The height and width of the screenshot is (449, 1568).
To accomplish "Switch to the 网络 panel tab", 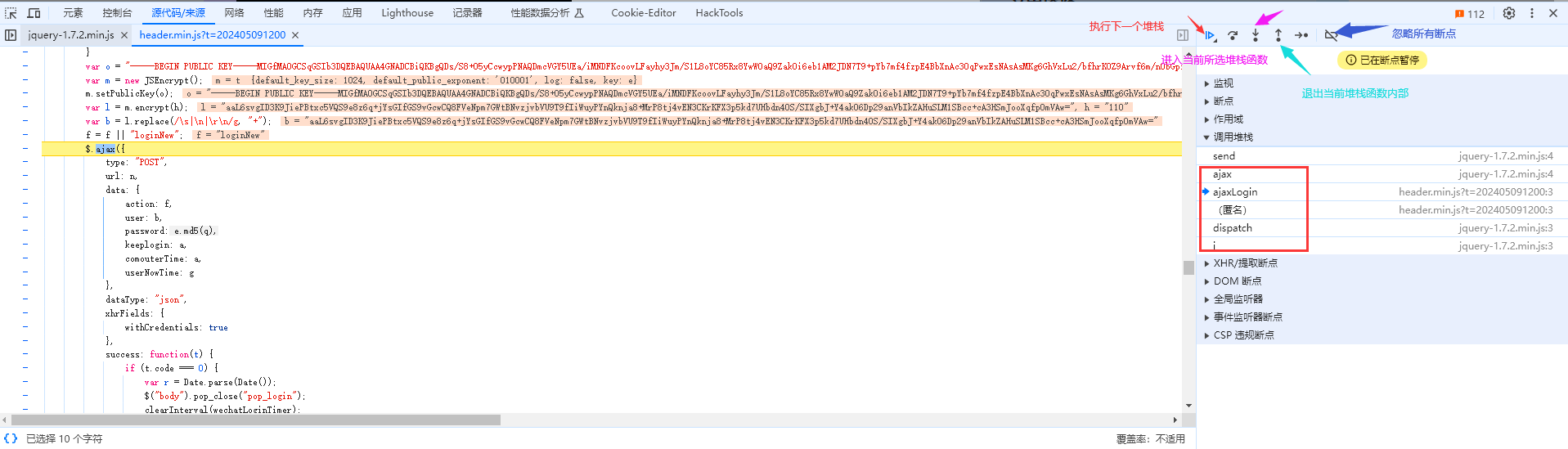I will click(x=234, y=13).
